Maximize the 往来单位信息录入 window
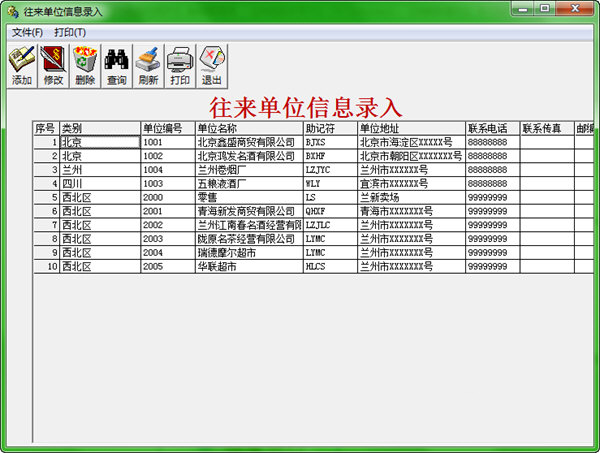Image resolution: width=600 pixels, height=453 pixels. pyautogui.click(x=545, y=9)
